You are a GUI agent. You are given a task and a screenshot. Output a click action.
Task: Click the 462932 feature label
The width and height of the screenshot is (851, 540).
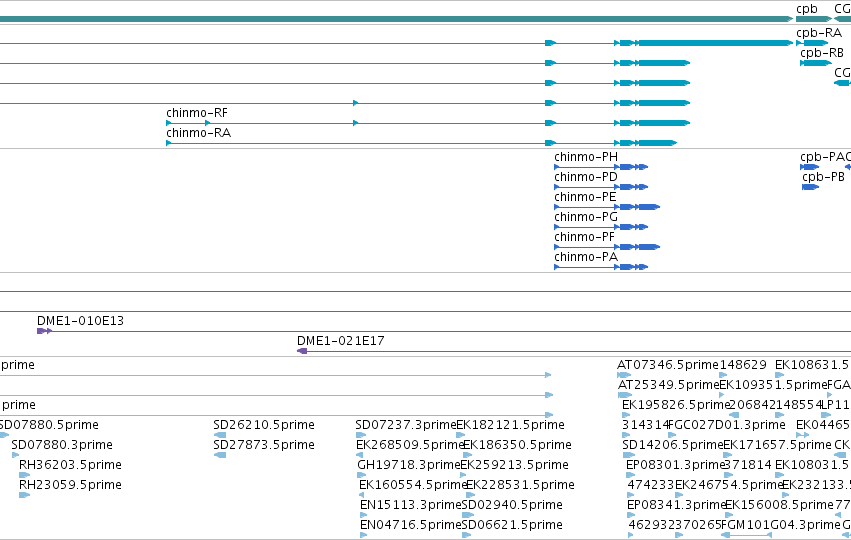coord(651,525)
